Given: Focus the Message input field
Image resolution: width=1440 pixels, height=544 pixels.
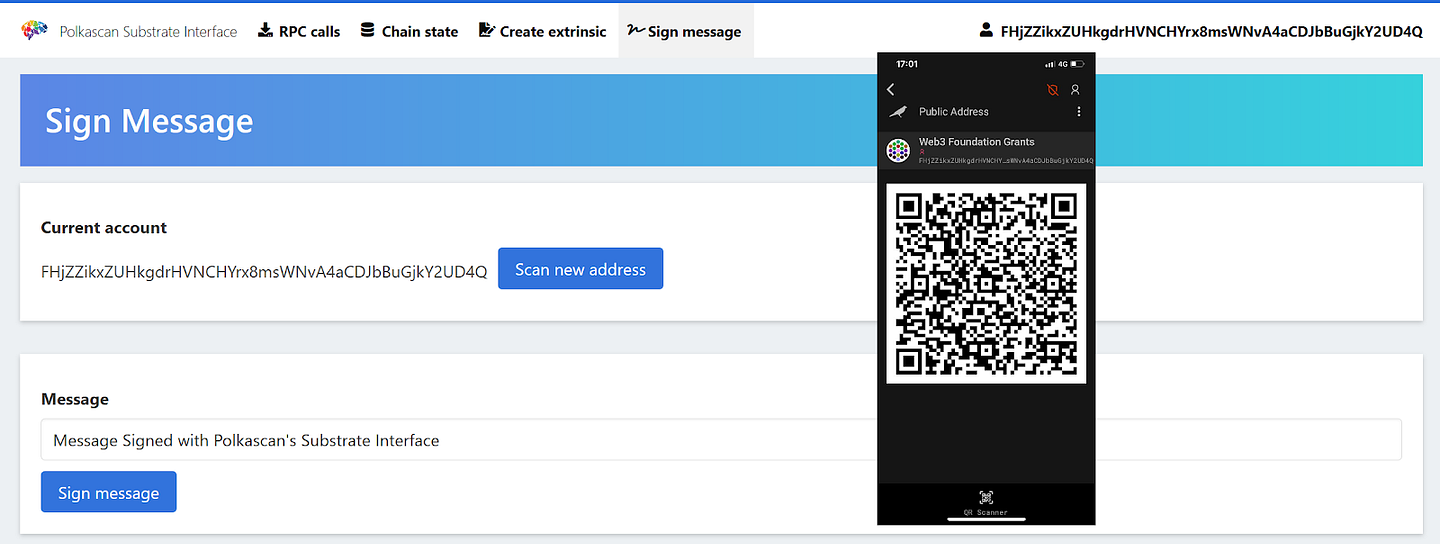Looking at the screenshot, I should (x=721, y=440).
